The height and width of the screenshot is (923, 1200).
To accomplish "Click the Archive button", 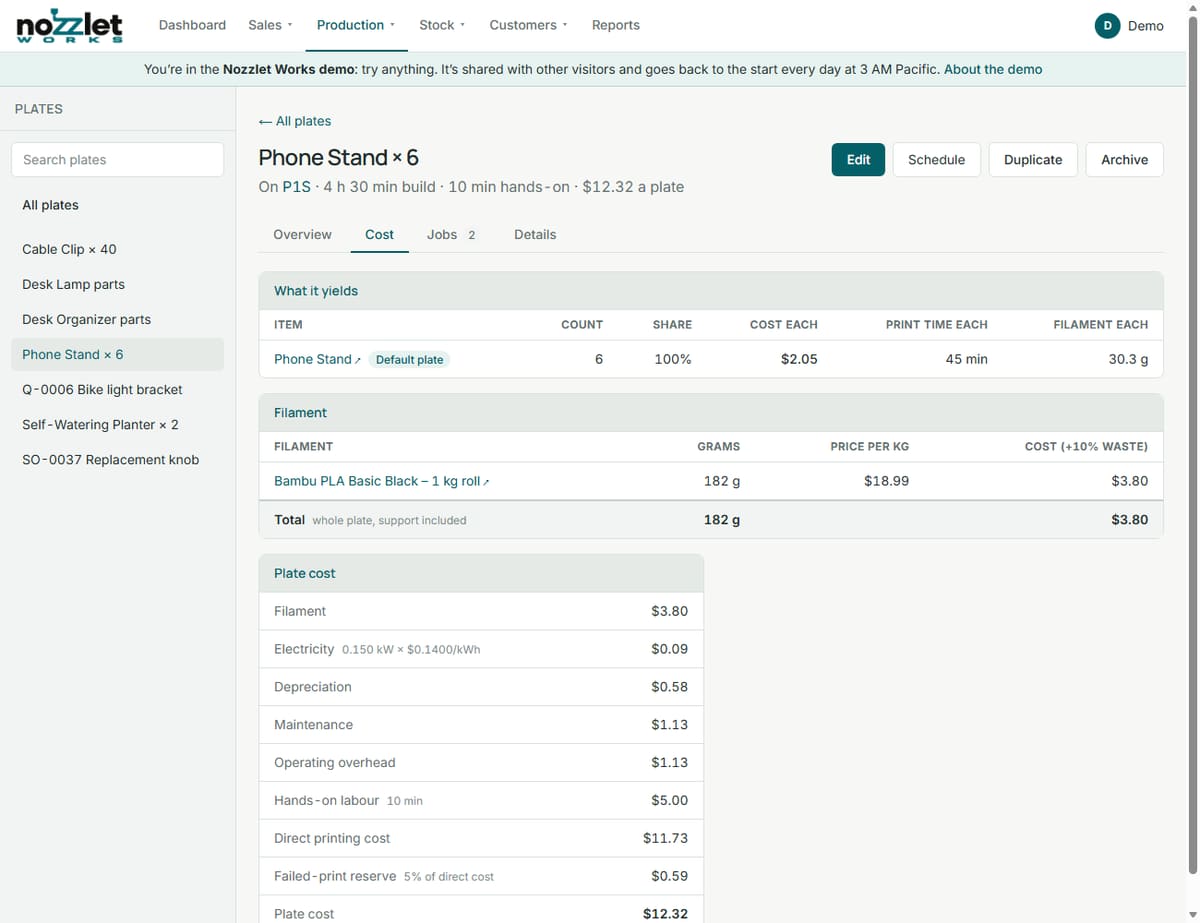I will click(1124, 160).
